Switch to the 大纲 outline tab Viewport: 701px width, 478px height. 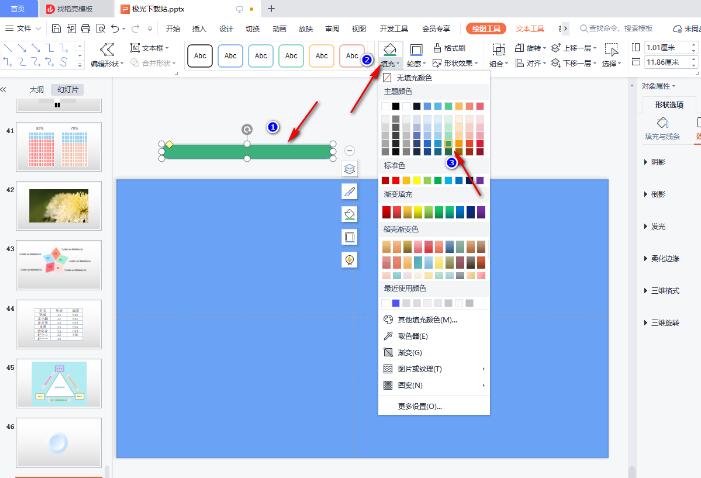(x=36, y=90)
